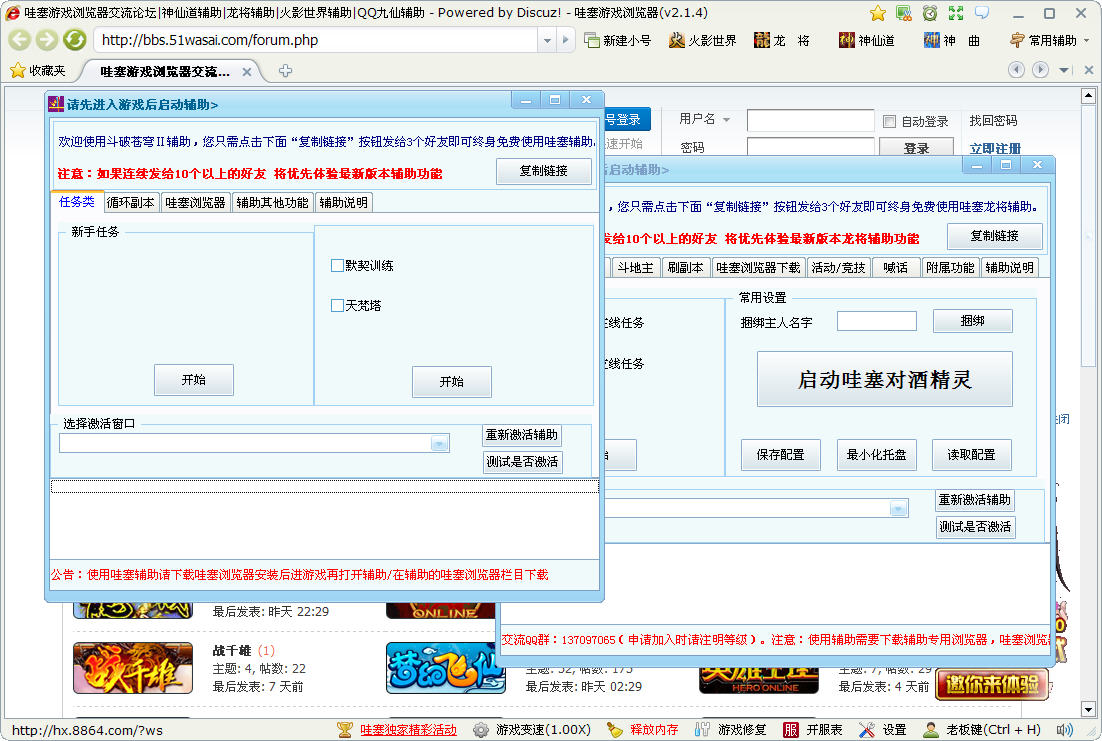Go forward with the browser forward arrow
The width and height of the screenshot is (1102, 741).
pos(46,39)
